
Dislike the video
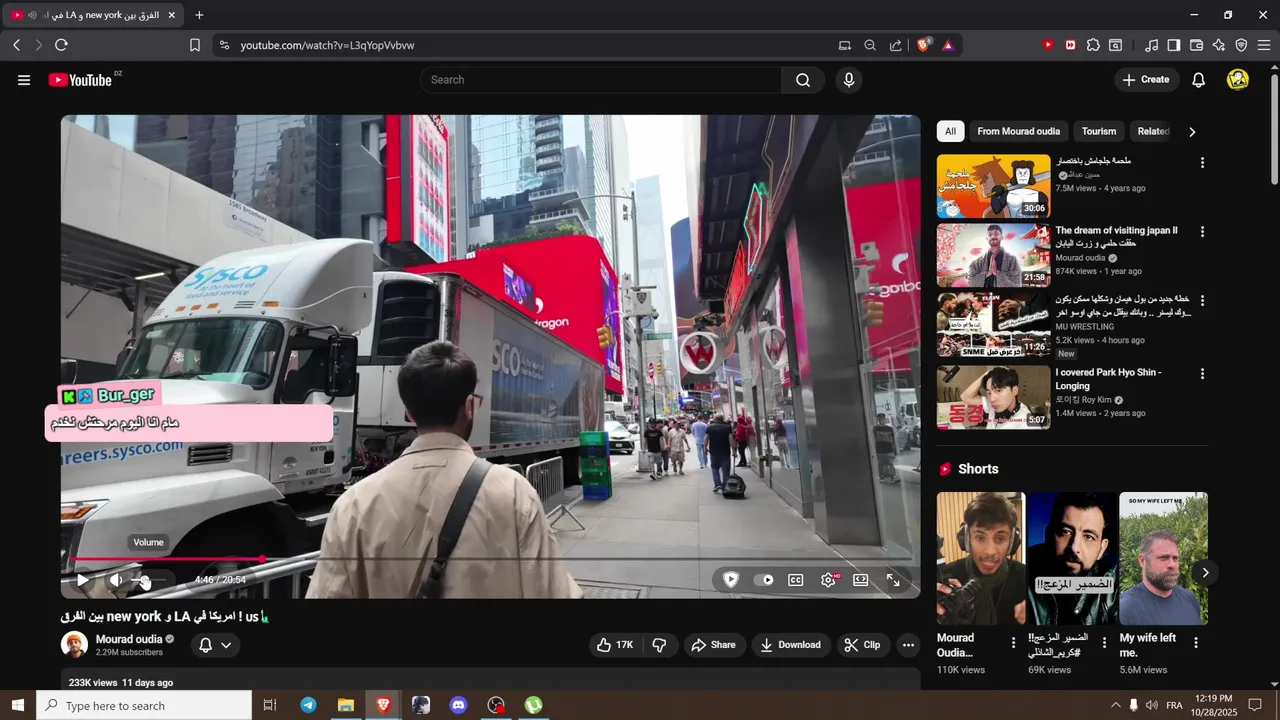point(659,645)
